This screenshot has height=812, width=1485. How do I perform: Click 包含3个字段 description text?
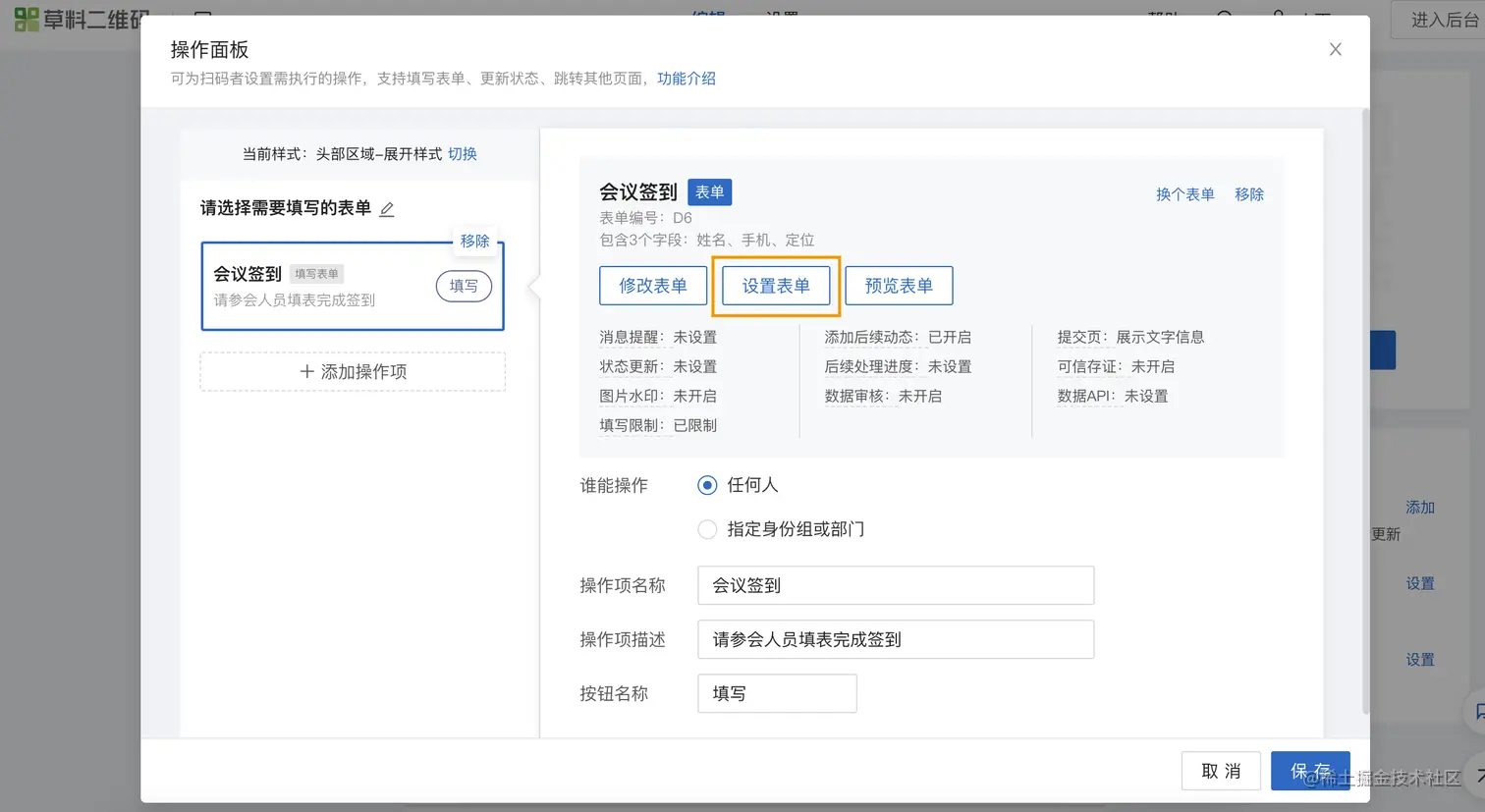[706, 240]
